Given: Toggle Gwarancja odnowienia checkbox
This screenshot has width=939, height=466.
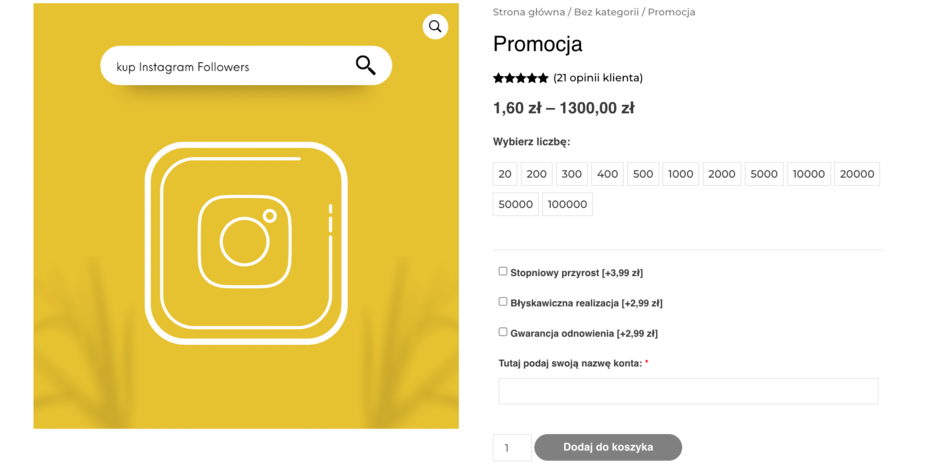Looking at the screenshot, I should click(503, 332).
